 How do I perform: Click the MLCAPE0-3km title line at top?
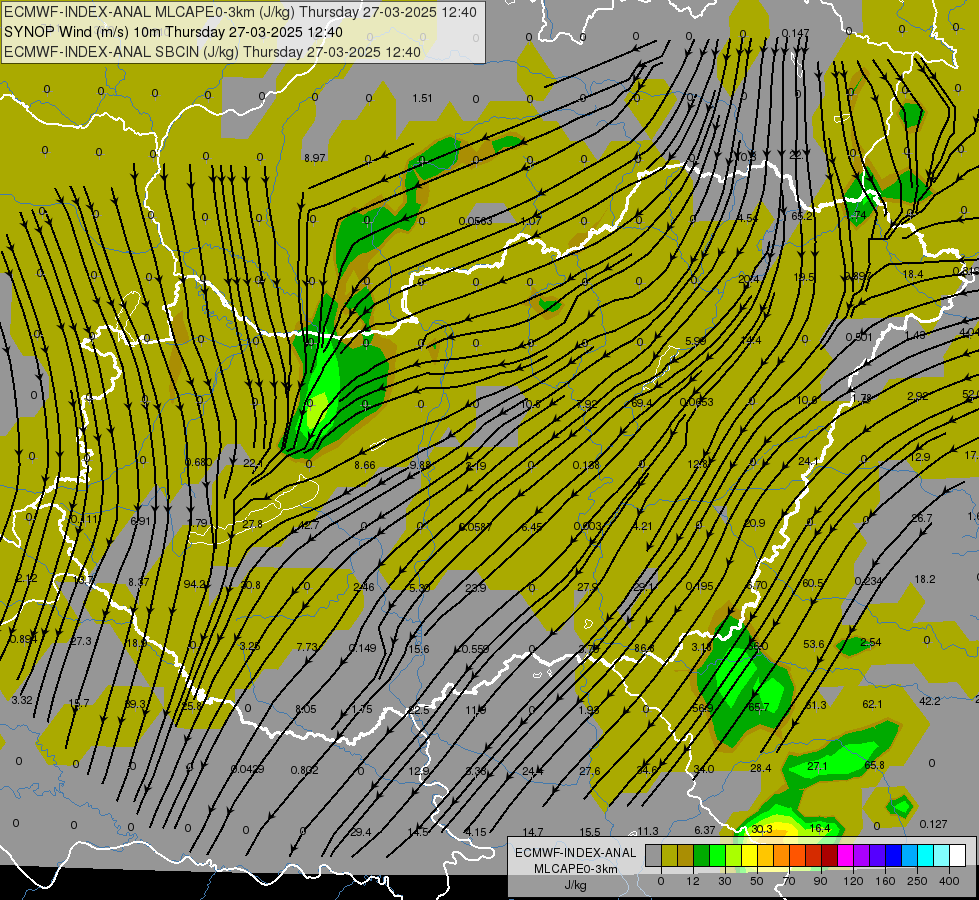point(240,12)
